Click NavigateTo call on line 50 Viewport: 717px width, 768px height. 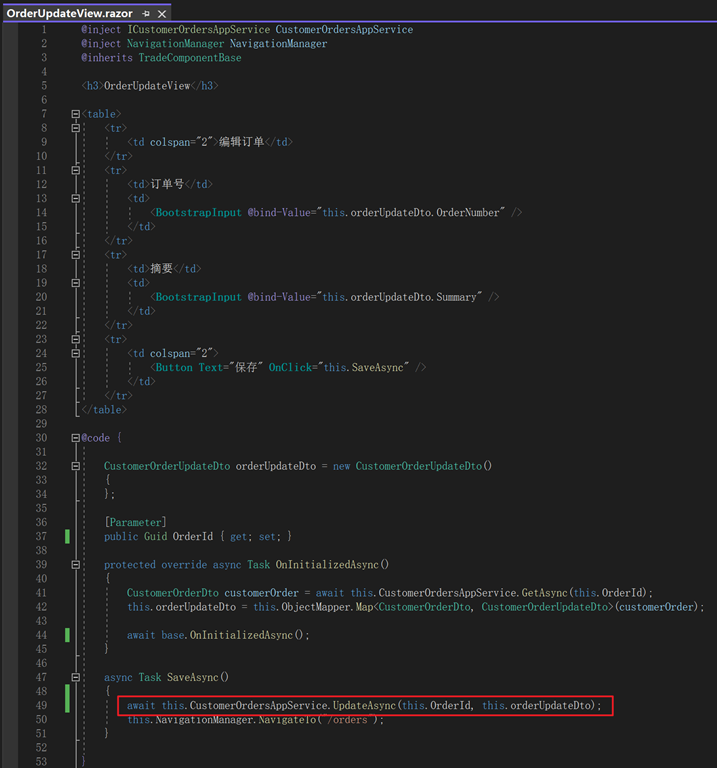[x=287, y=720]
